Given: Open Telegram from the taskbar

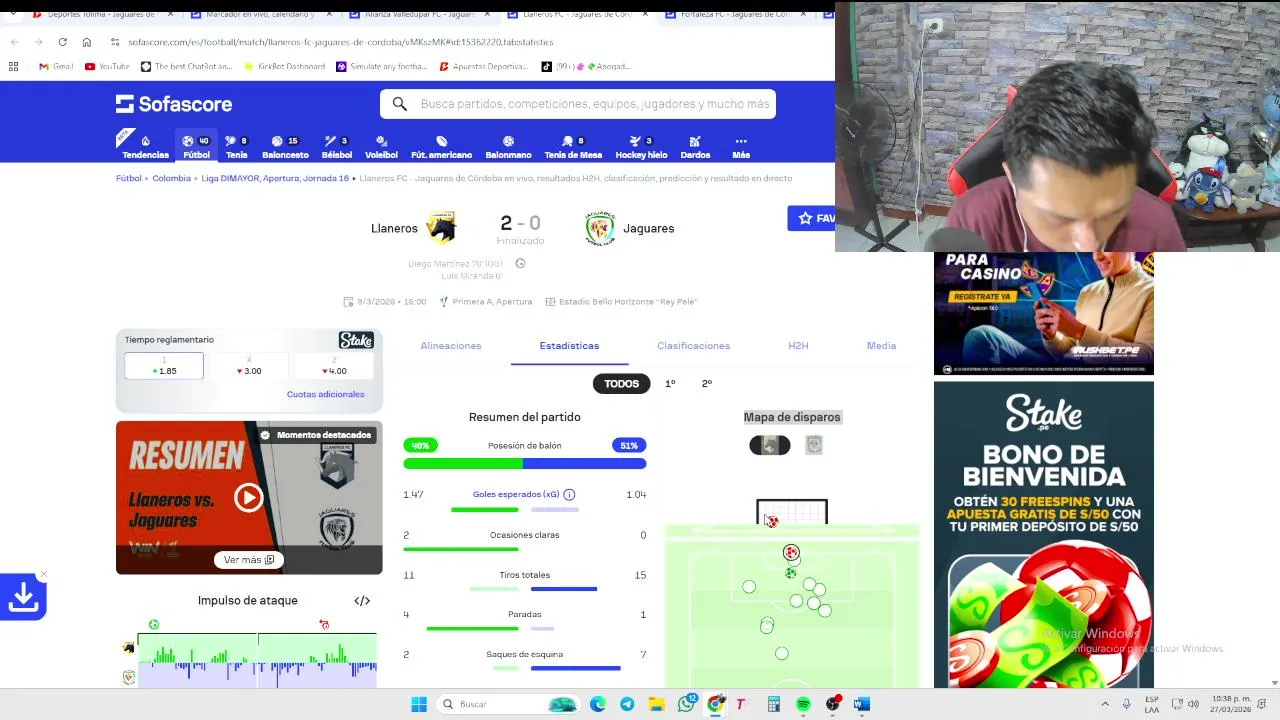Looking at the screenshot, I should coord(627,704).
